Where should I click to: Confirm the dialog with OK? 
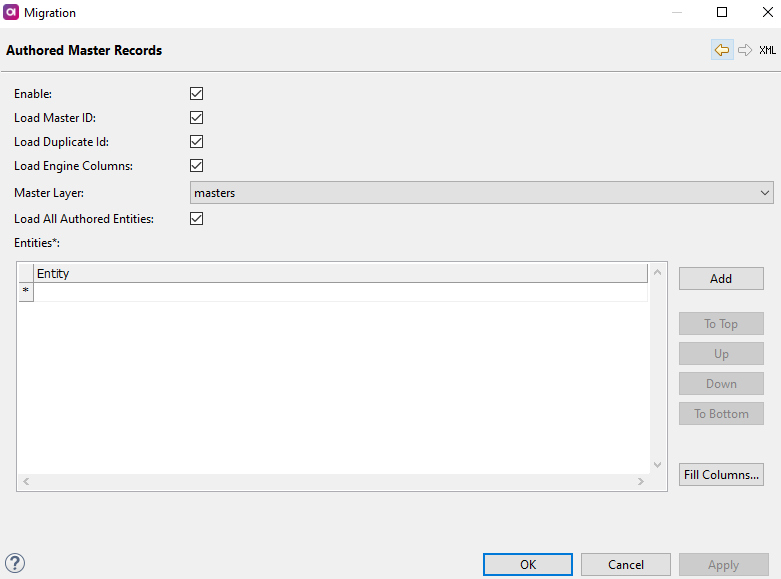tap(528, 565)
